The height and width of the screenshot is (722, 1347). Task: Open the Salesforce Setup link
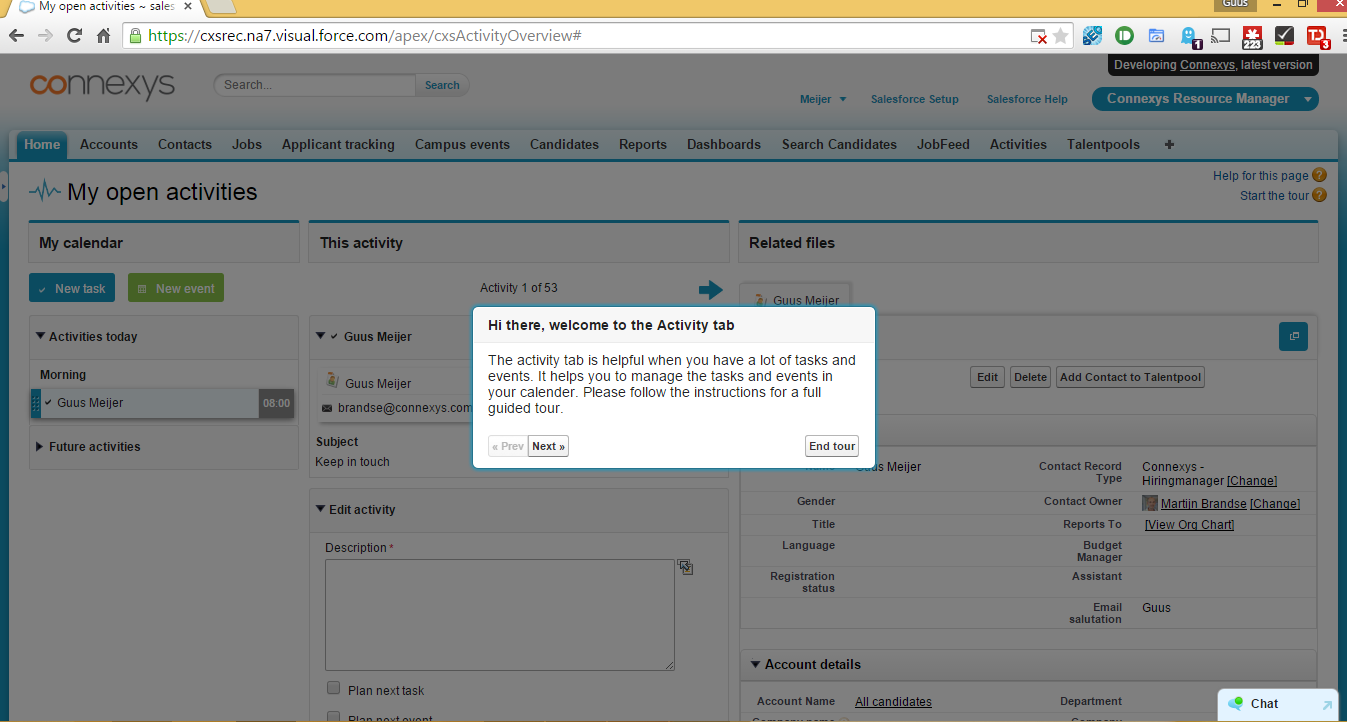point(914,99)
